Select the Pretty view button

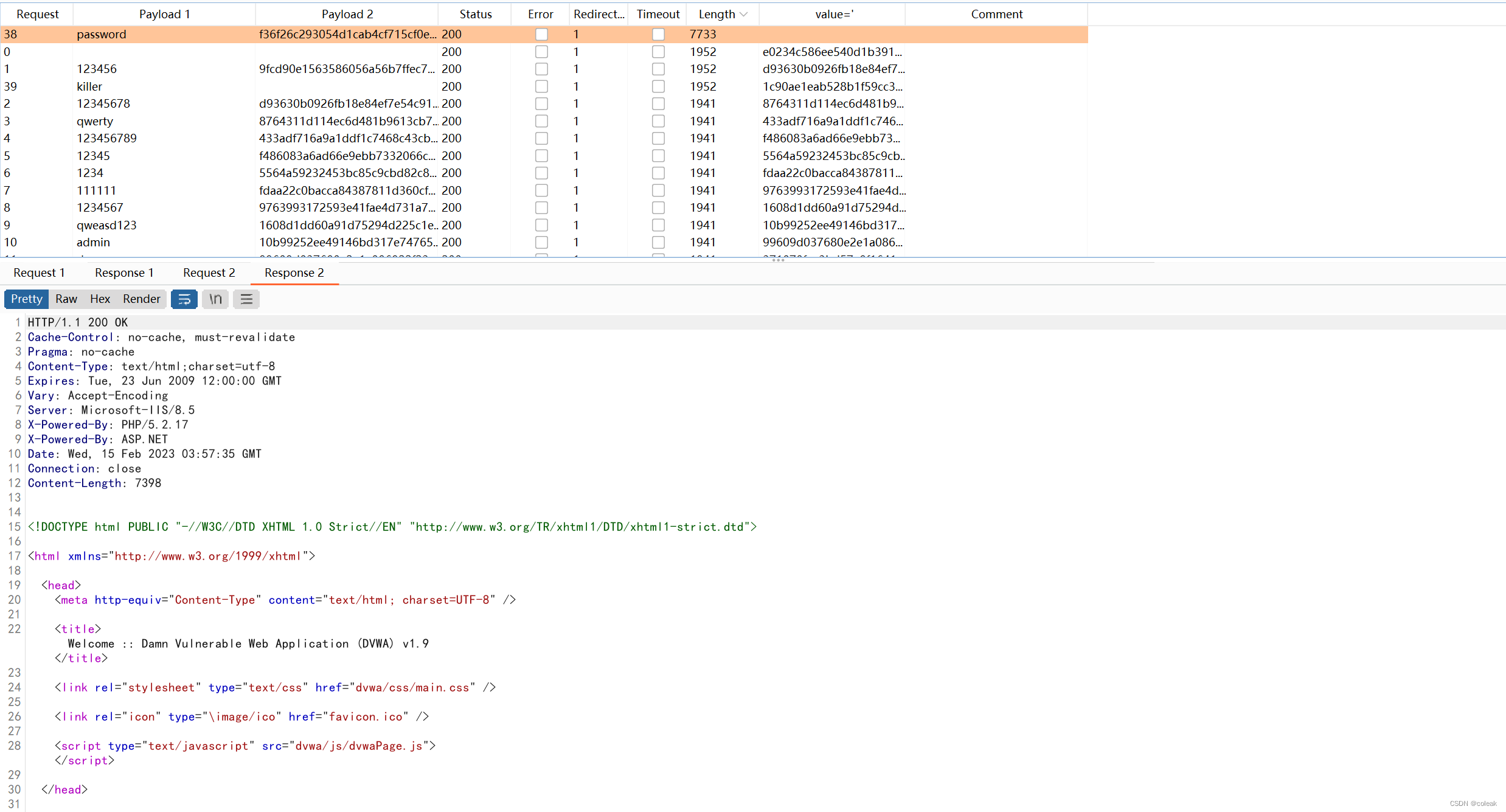[x=27, y=299]
